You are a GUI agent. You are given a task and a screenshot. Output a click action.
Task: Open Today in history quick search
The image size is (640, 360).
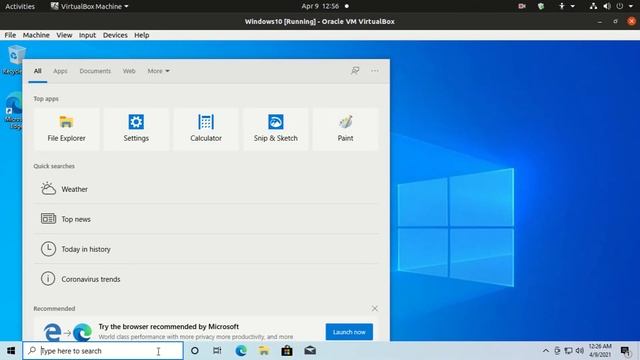coord(206,249)
